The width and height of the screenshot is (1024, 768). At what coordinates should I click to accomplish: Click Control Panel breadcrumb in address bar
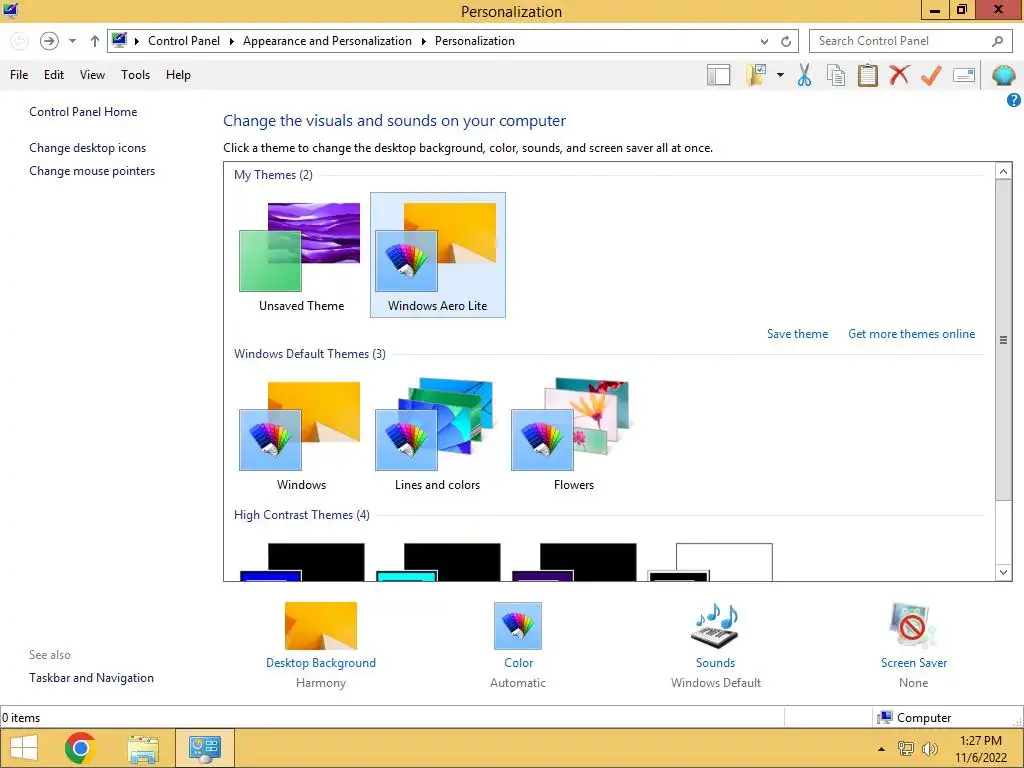[184, 41]
